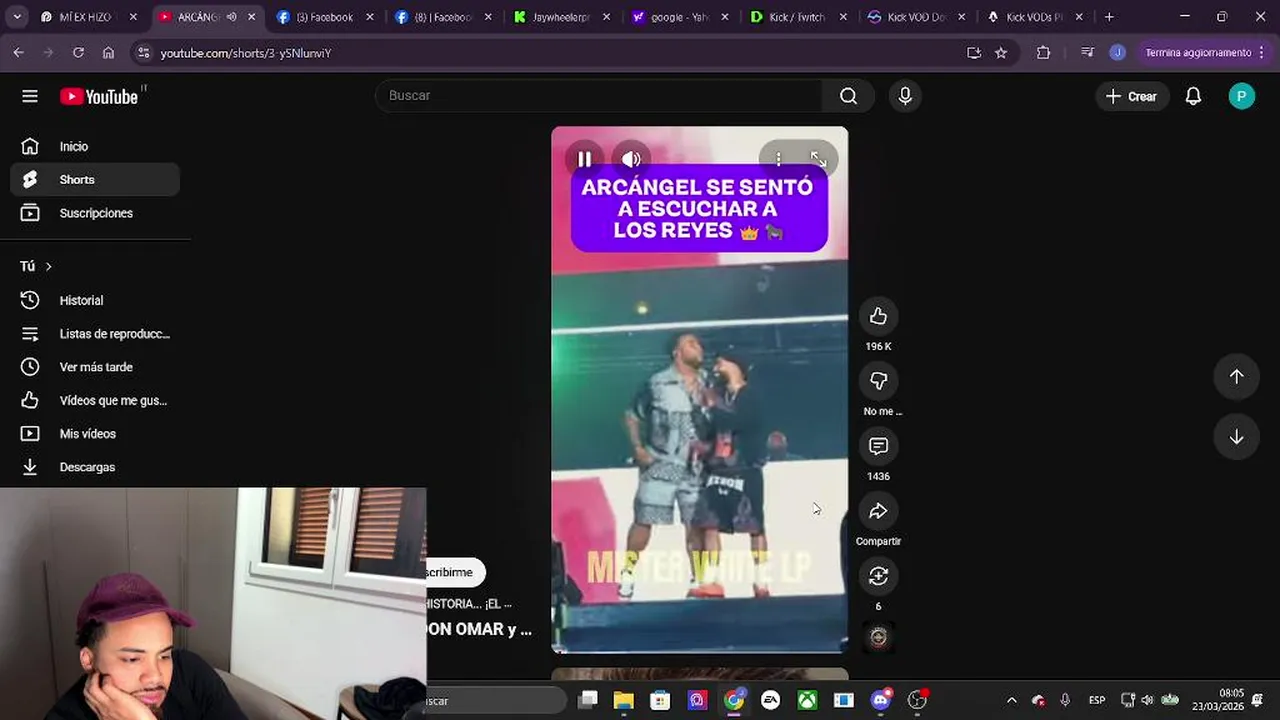1280x720 pixels.
Task: Mute the Short's volume
Action: pyautogui.click(x=631, y=159)
